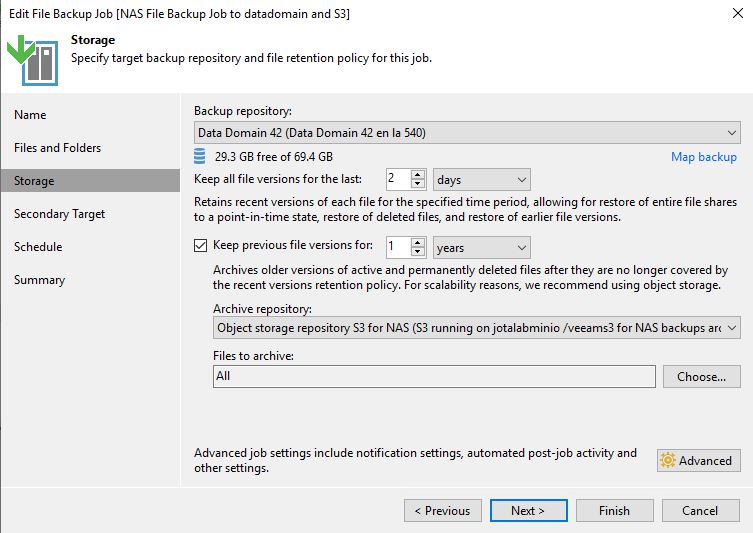The width and height of the screenshot is (753, 533).
Task: Click the Map backup link
Action: pyautogui.click(x=703, y=157)
